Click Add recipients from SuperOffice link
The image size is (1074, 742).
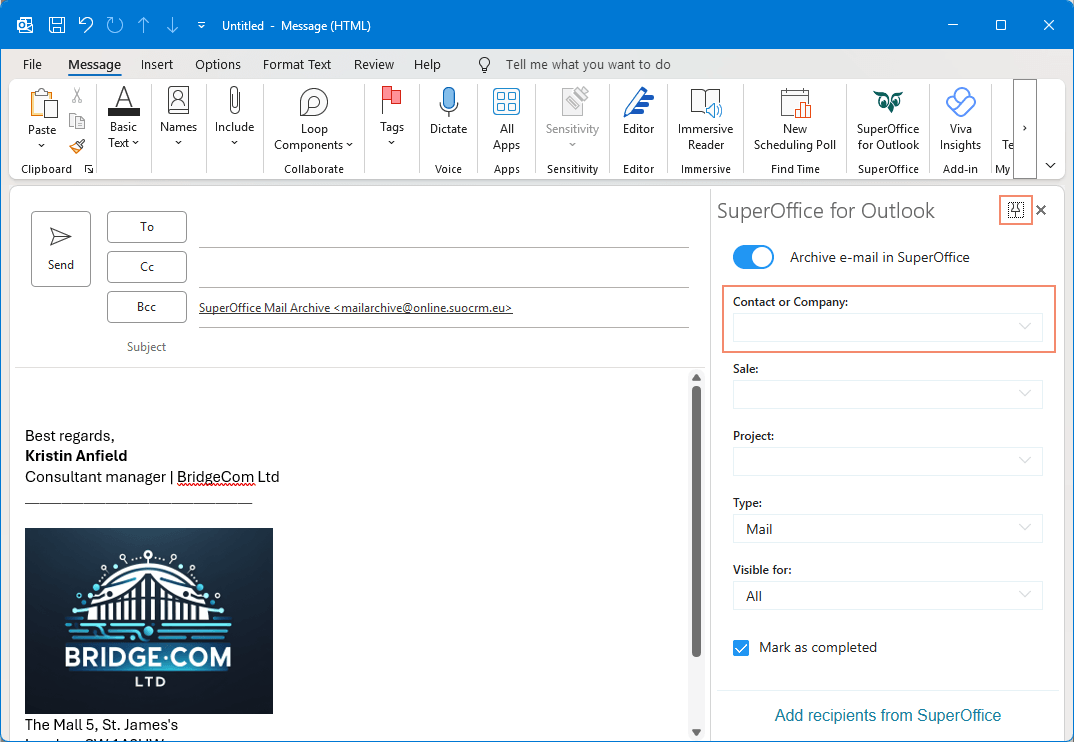point(888,715)
